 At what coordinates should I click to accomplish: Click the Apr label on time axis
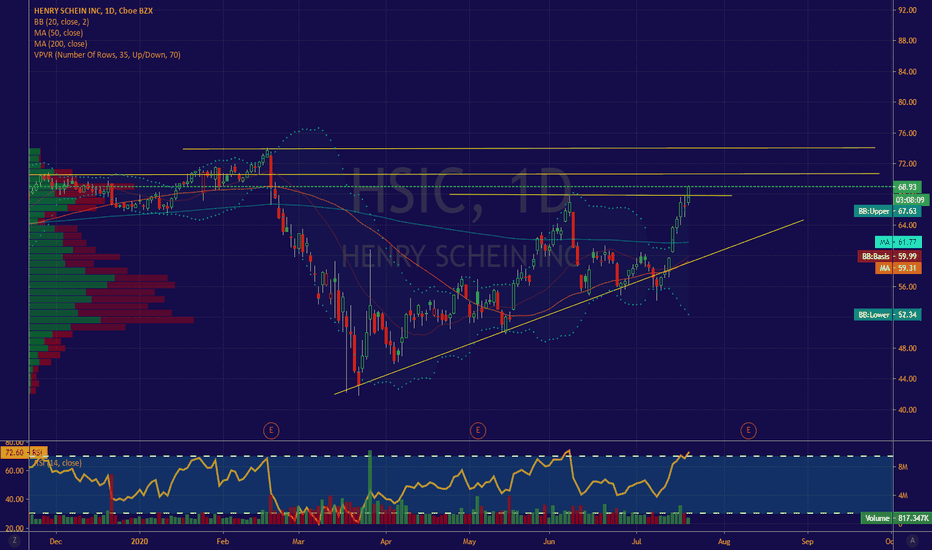(386, 541)
